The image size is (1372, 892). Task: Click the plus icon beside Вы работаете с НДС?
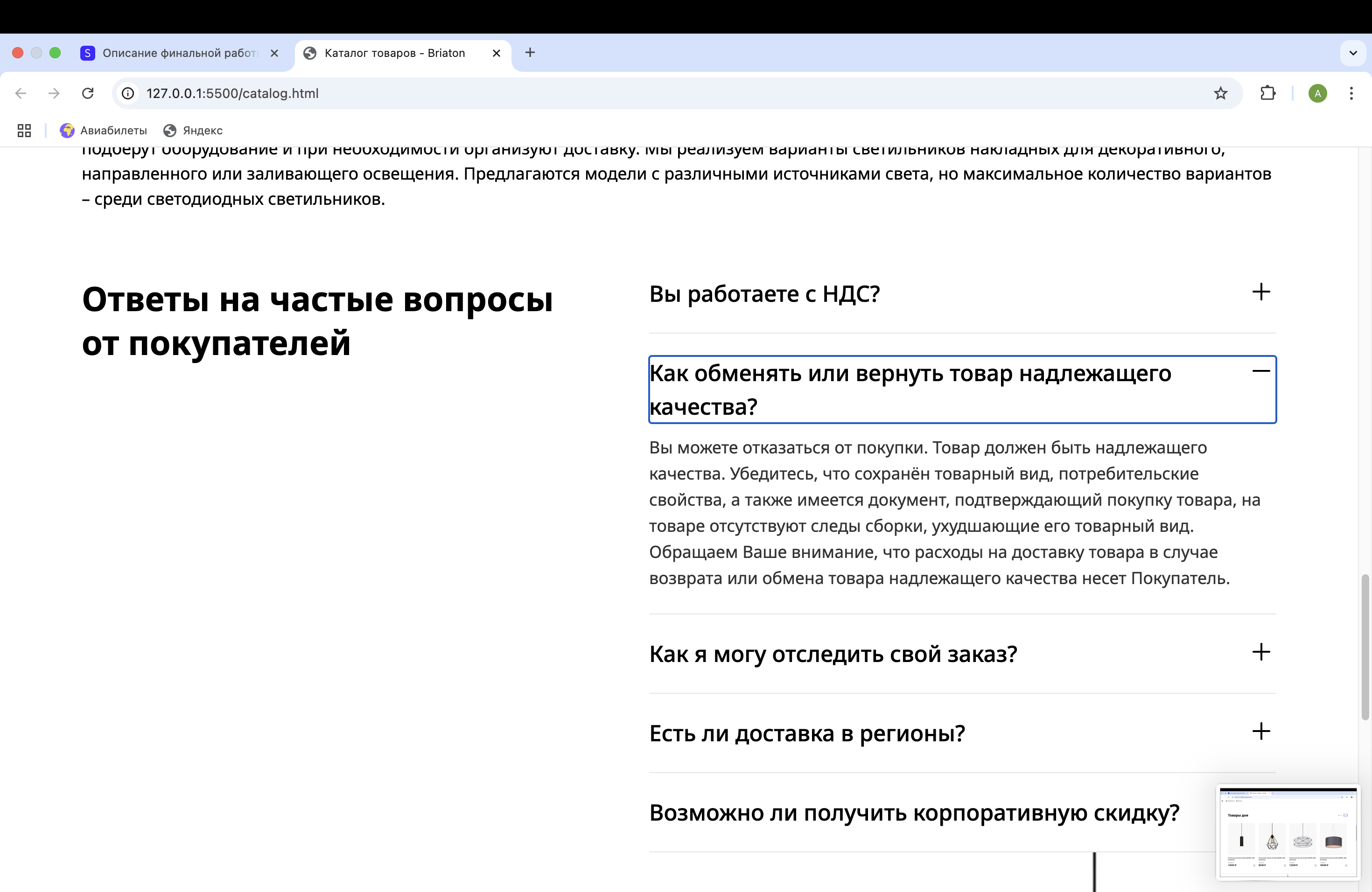(1261, 292)
